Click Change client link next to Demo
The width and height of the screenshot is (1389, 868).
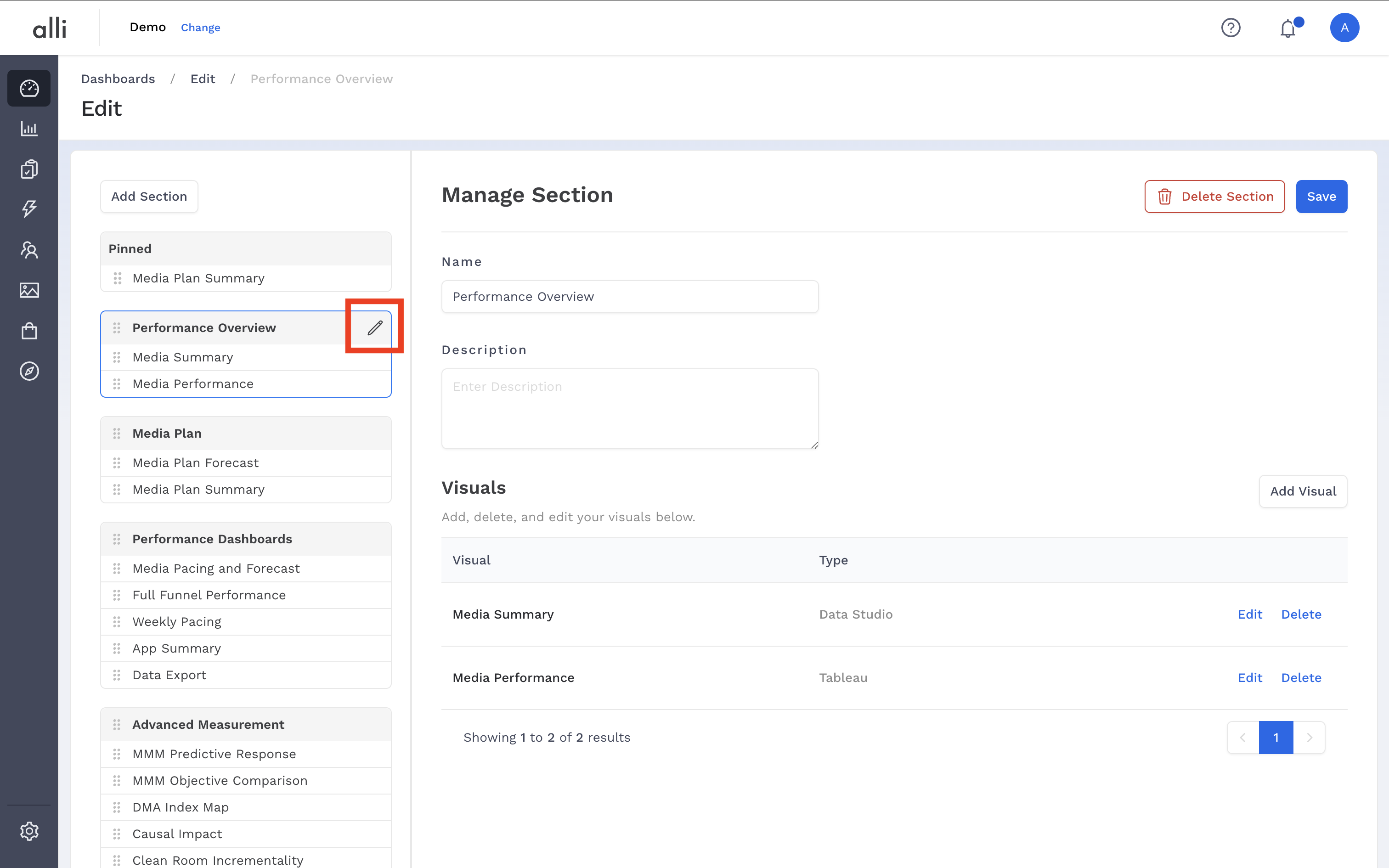click(200, 28)
